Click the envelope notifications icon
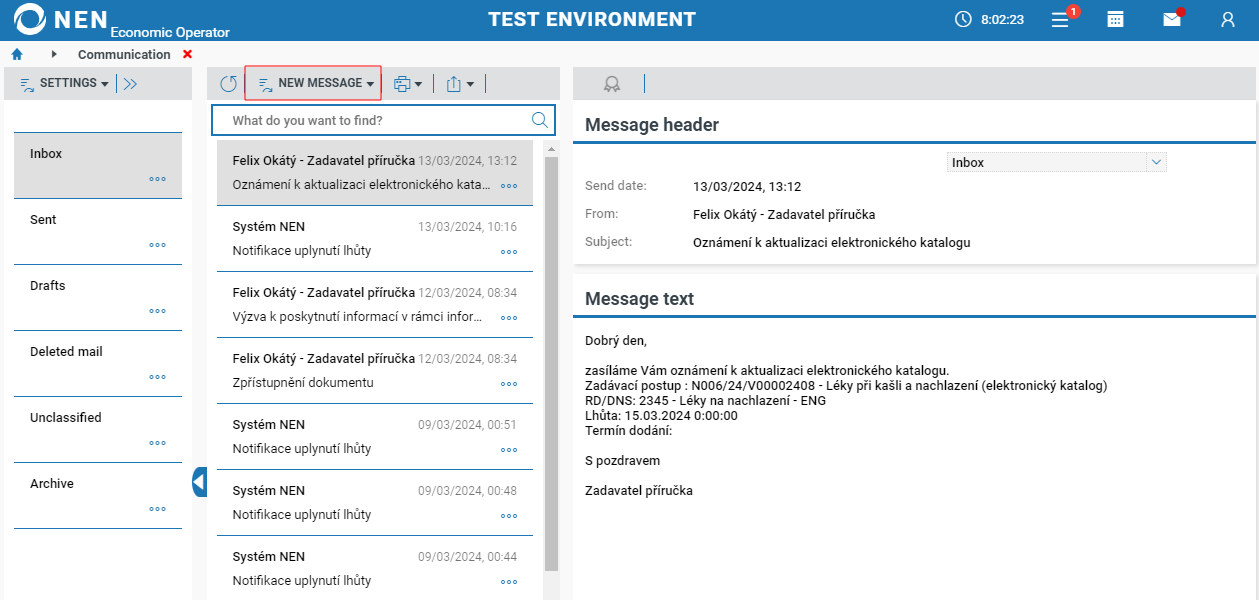 pos(1172,19)
